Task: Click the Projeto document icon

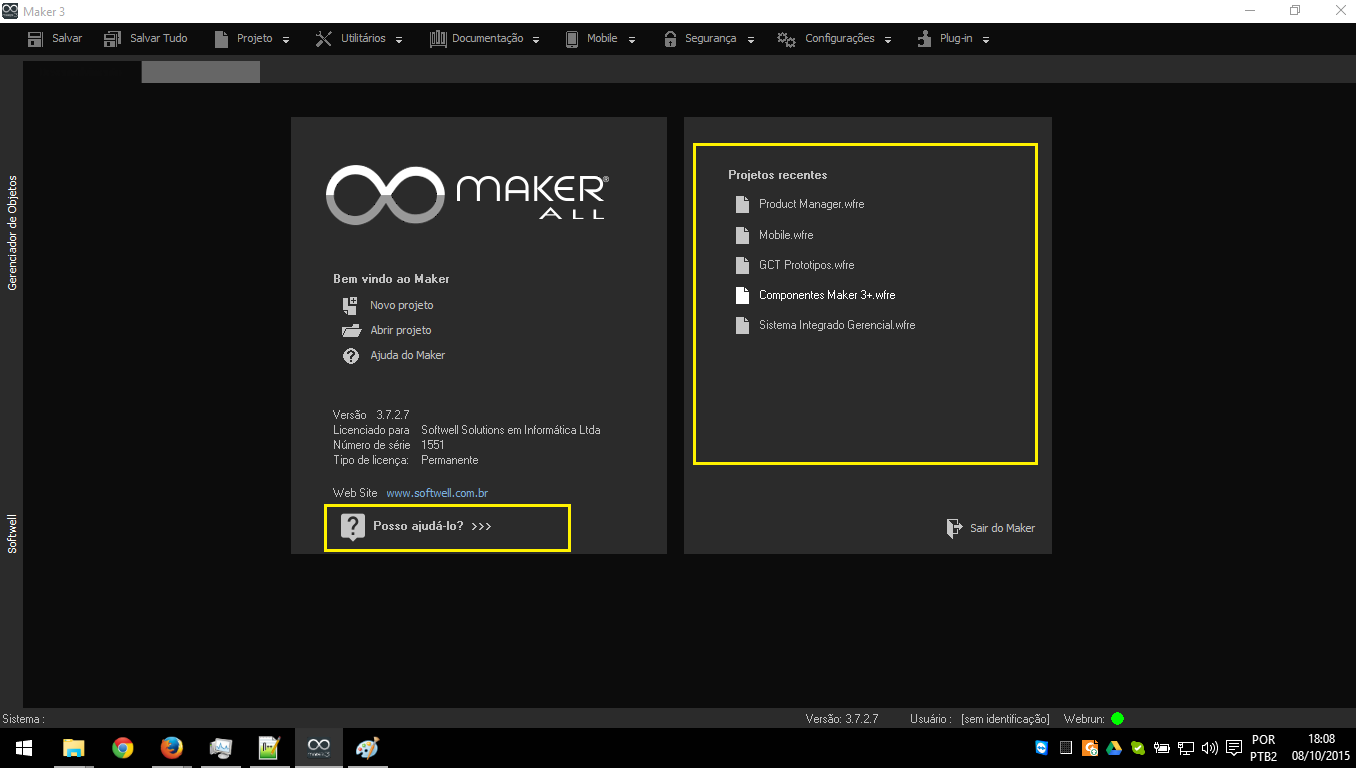Action: click(x=222, y=39)
